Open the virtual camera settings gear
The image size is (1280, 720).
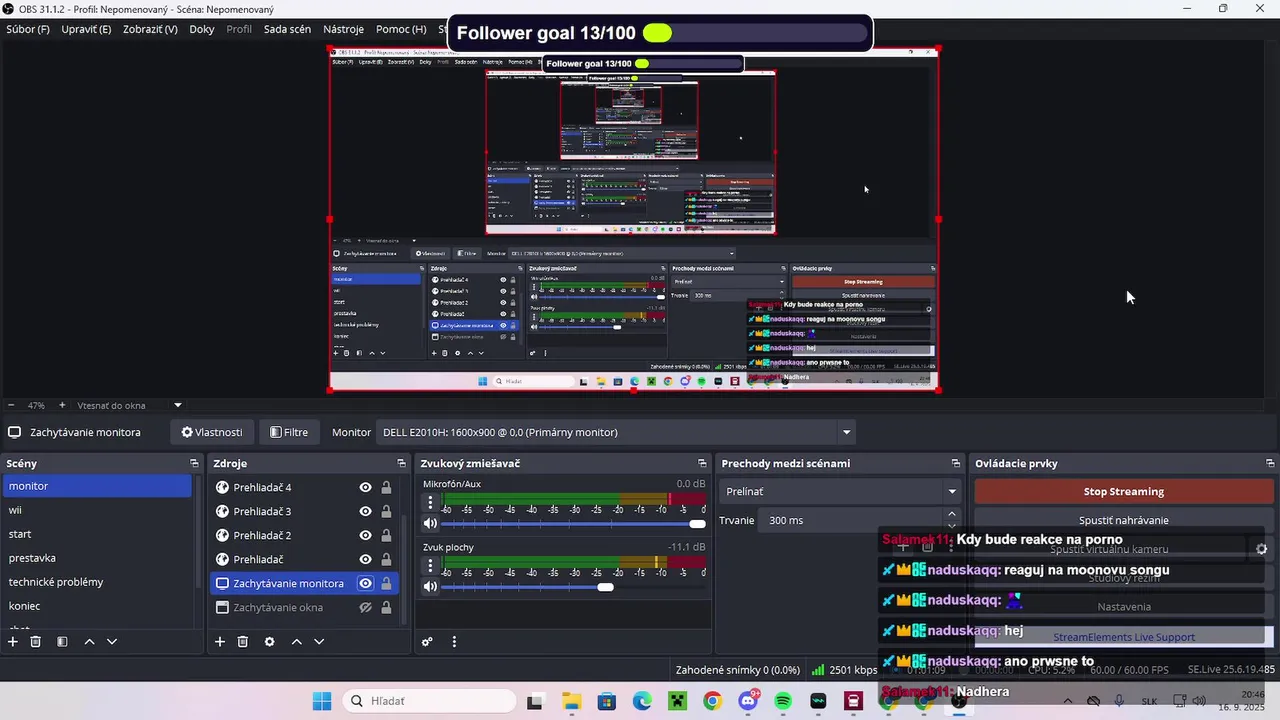pyautogui.click(x=1262, y=549)
